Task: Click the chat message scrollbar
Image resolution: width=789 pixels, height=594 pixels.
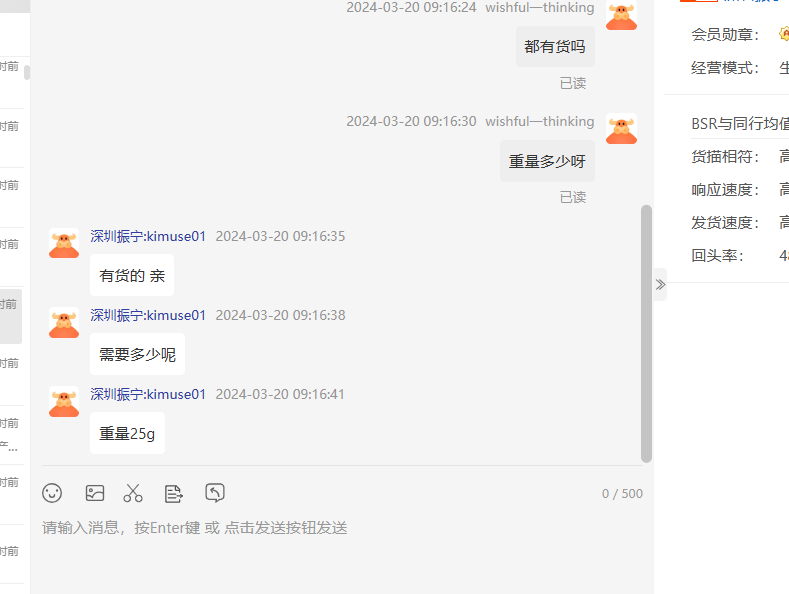Action: [x=647, y=333]
